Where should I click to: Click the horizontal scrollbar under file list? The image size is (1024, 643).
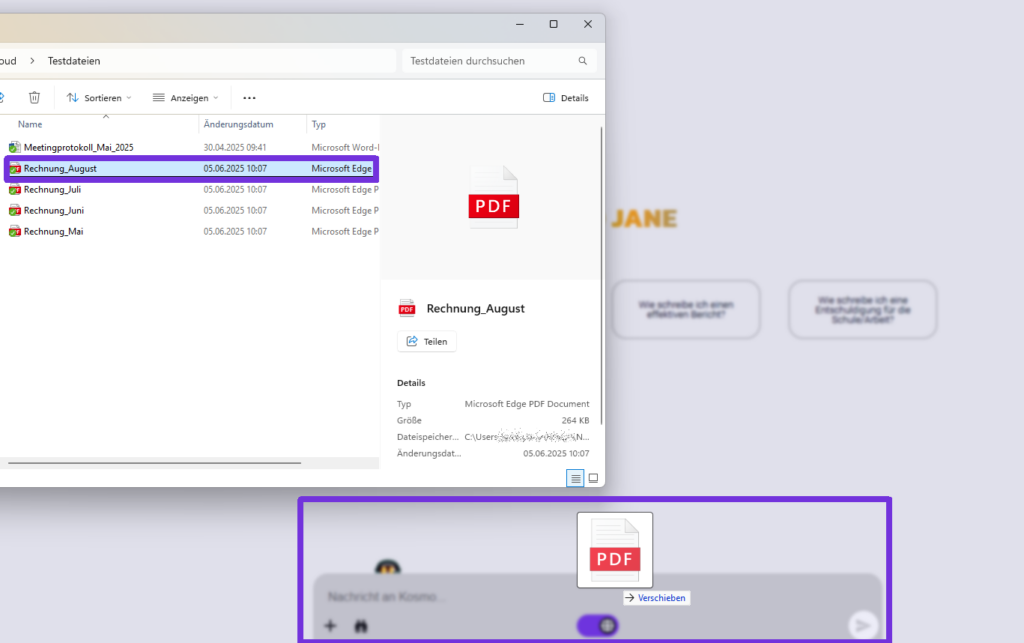pyautogui.click(x=150, y=463)
